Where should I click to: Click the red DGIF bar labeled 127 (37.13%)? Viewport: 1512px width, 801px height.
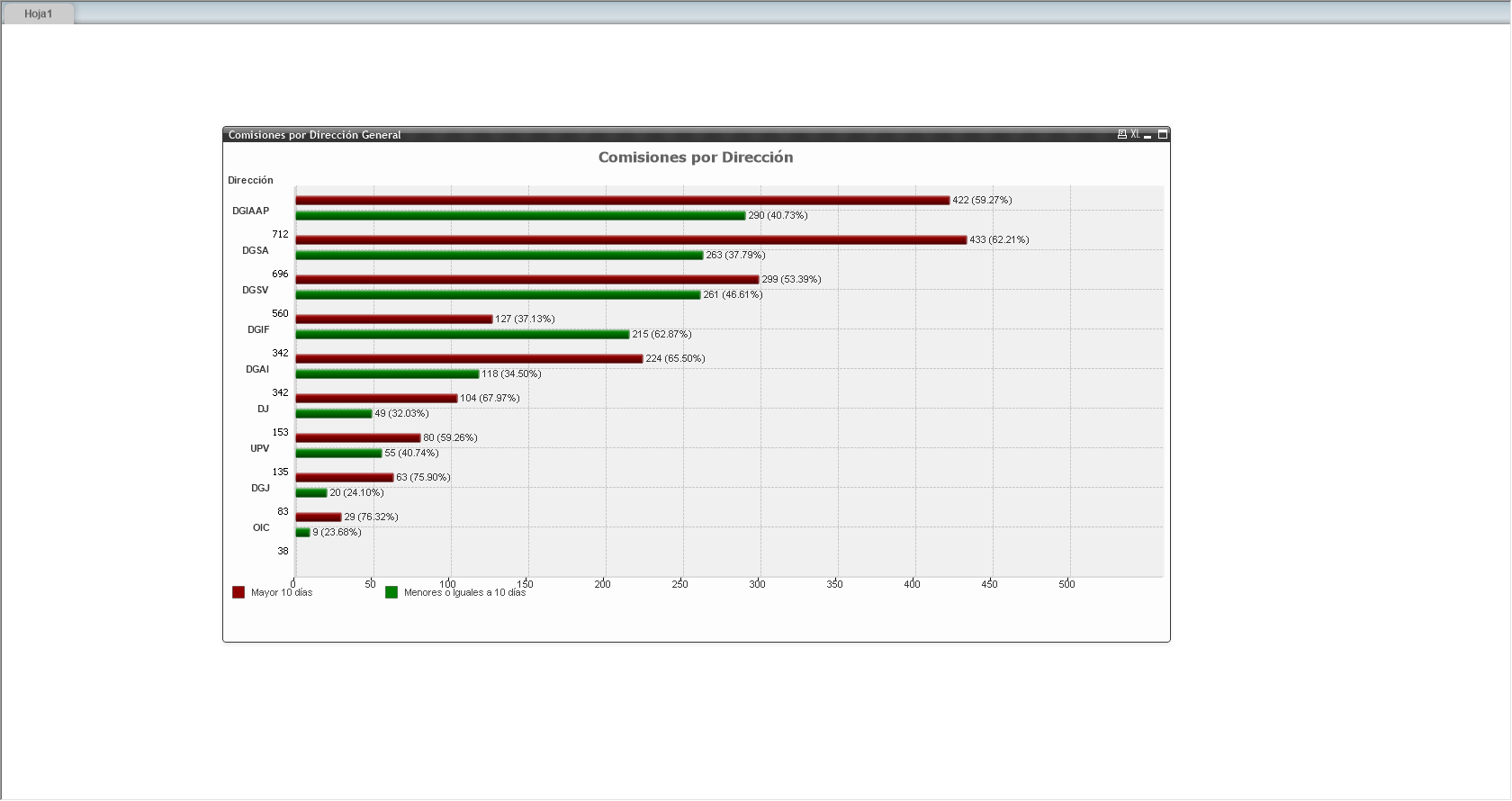click(x=394, y=319)
